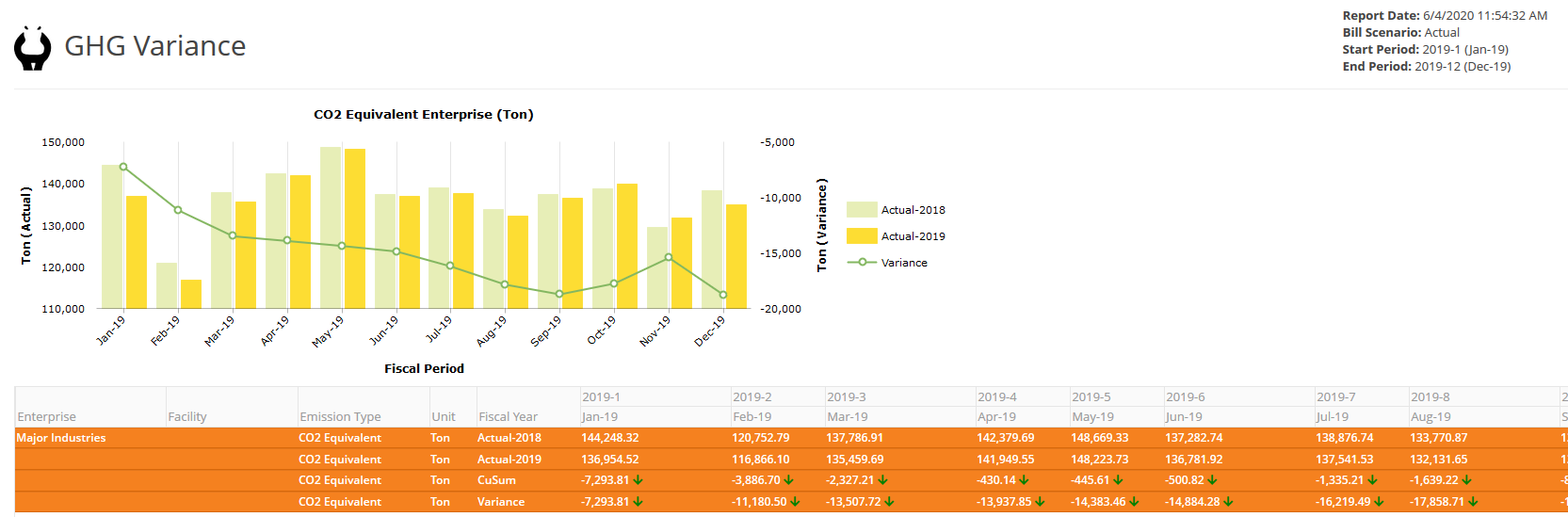
Task: Select the Variance legend label
Action: click(904, 263)
